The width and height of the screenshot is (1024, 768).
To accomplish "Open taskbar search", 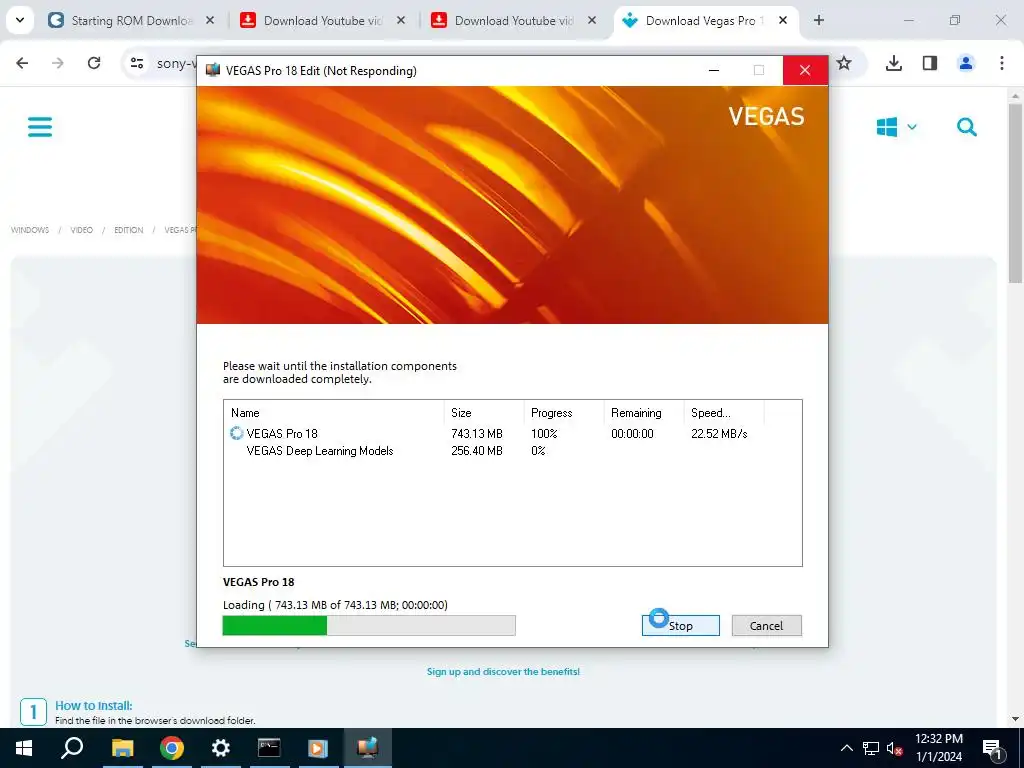I will coord(72,748).
